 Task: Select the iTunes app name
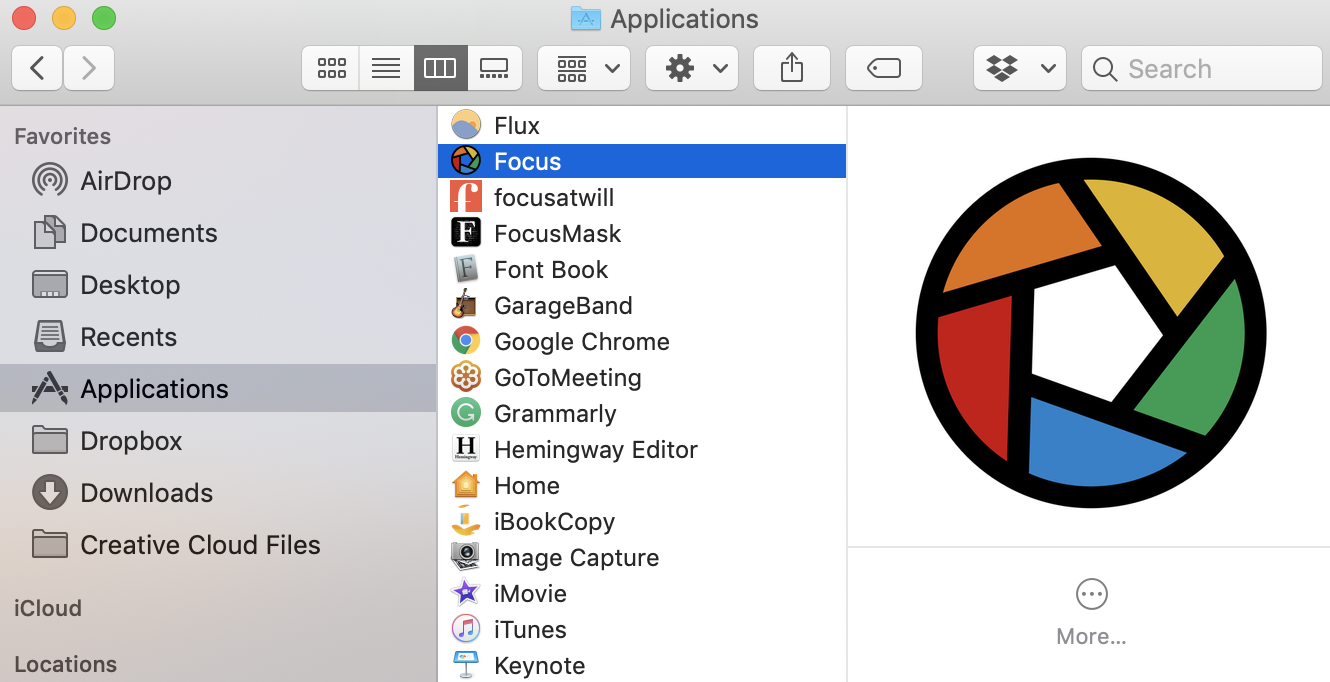pyautogui.click(x=530, y=629)
